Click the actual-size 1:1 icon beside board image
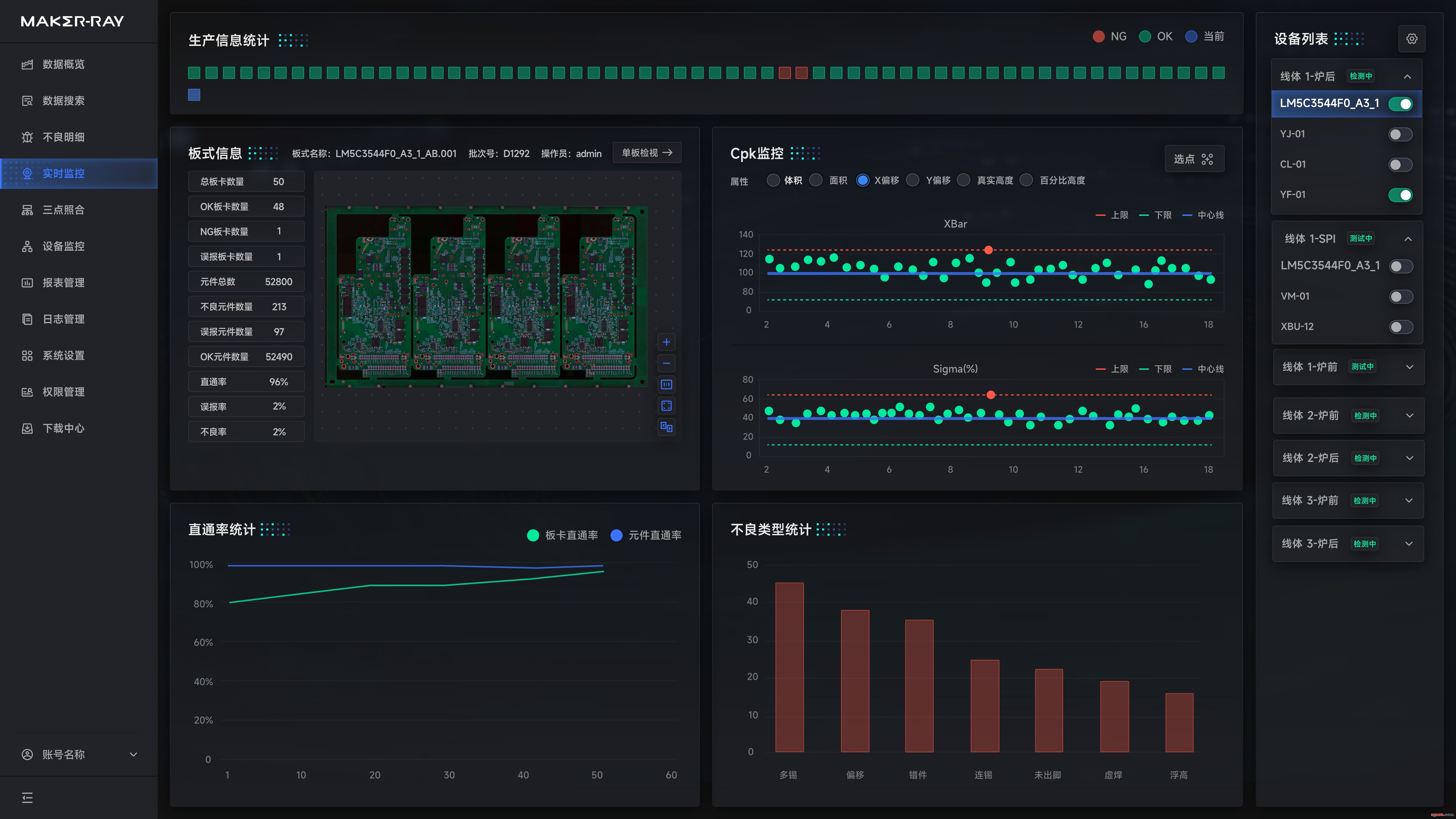This screenshot has height=819, width=1456. [x=666, y=384]
